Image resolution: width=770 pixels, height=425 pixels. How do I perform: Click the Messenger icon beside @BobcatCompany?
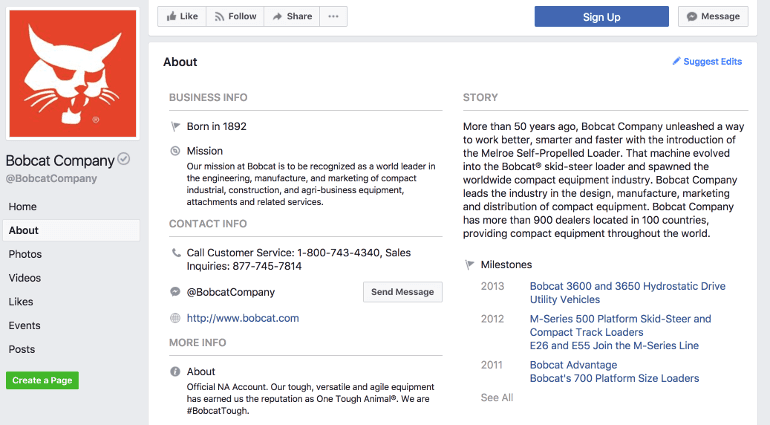[x=176, y=292]
